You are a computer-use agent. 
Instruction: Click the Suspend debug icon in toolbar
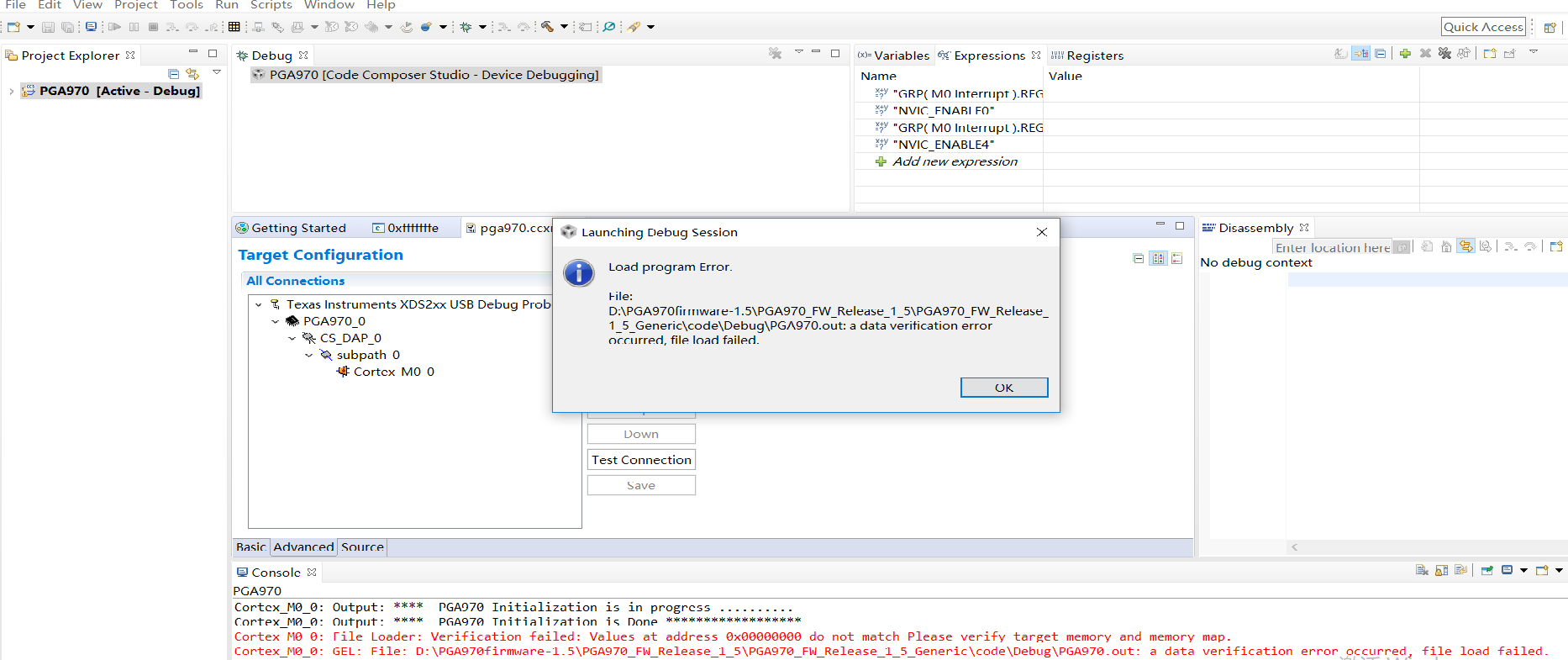(134, 27)
